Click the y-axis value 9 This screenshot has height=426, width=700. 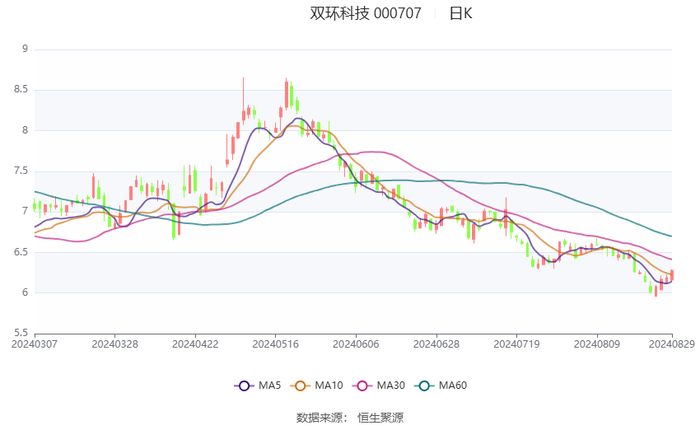click(x=25, y=49)
